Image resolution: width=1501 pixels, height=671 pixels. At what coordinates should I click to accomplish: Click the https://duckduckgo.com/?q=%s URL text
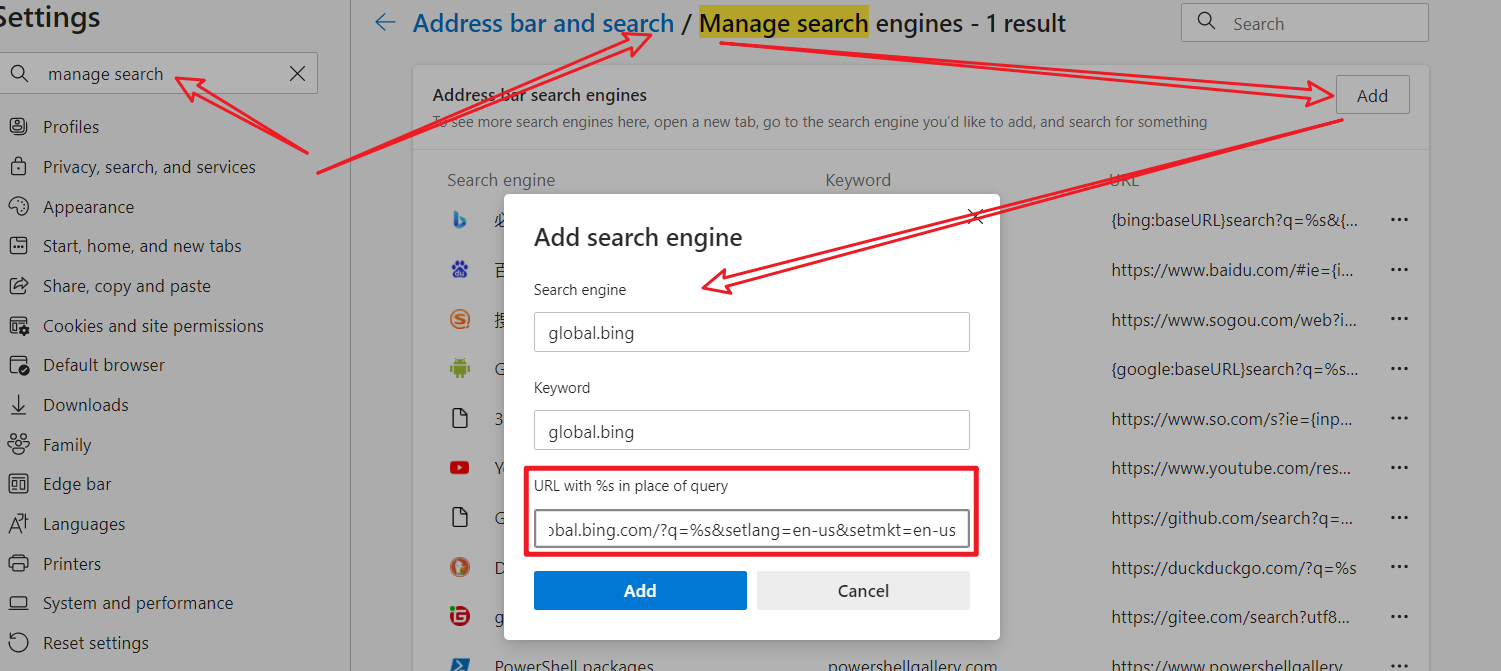(1234, 567)
